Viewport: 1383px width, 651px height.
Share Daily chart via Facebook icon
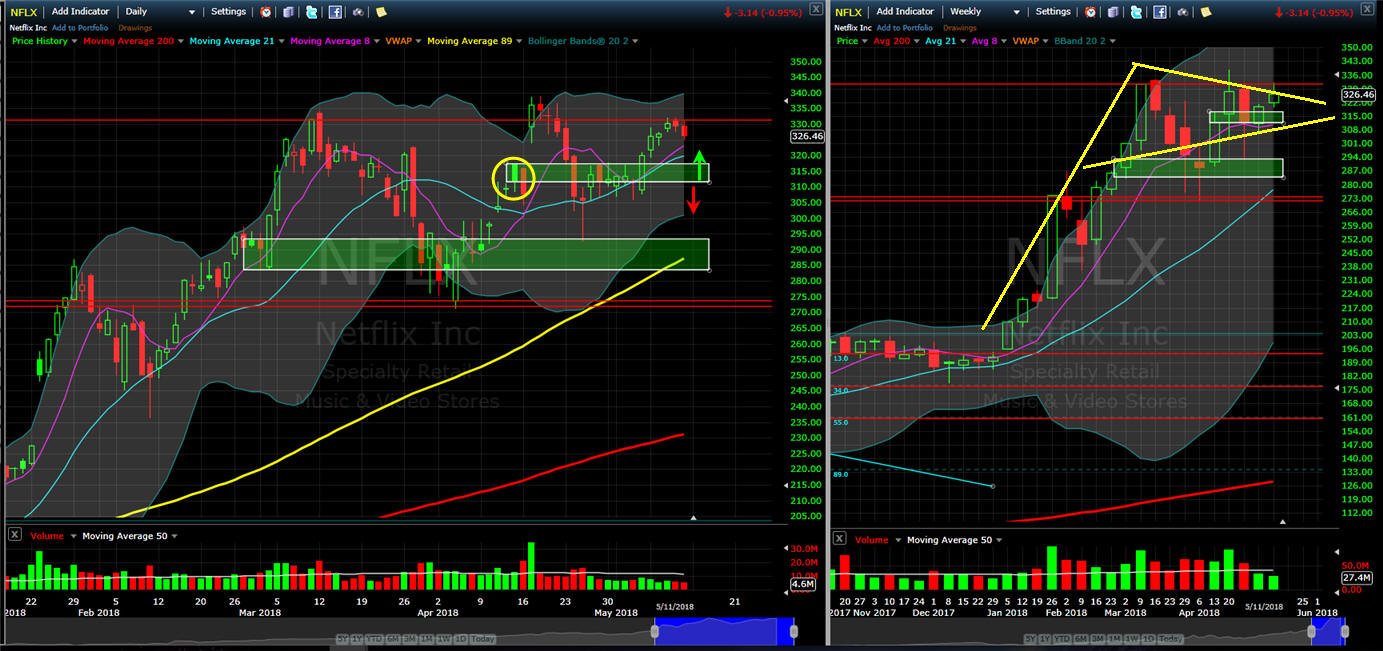tap(335, 12)
